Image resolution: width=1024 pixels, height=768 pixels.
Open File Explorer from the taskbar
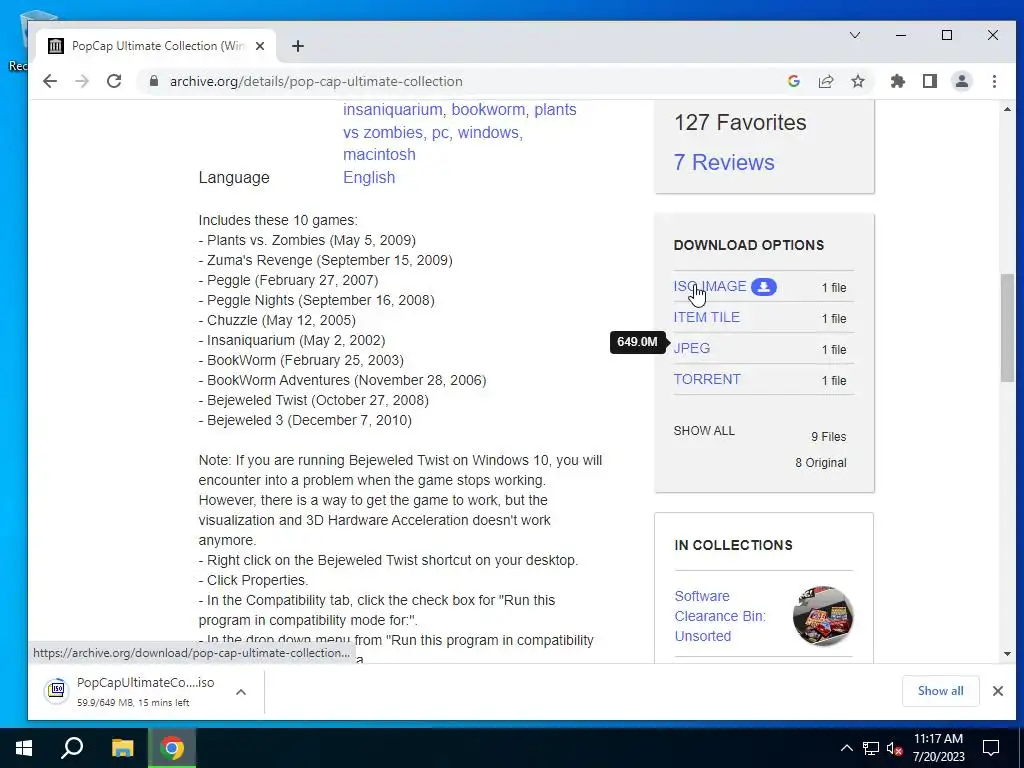pos(122,748)
